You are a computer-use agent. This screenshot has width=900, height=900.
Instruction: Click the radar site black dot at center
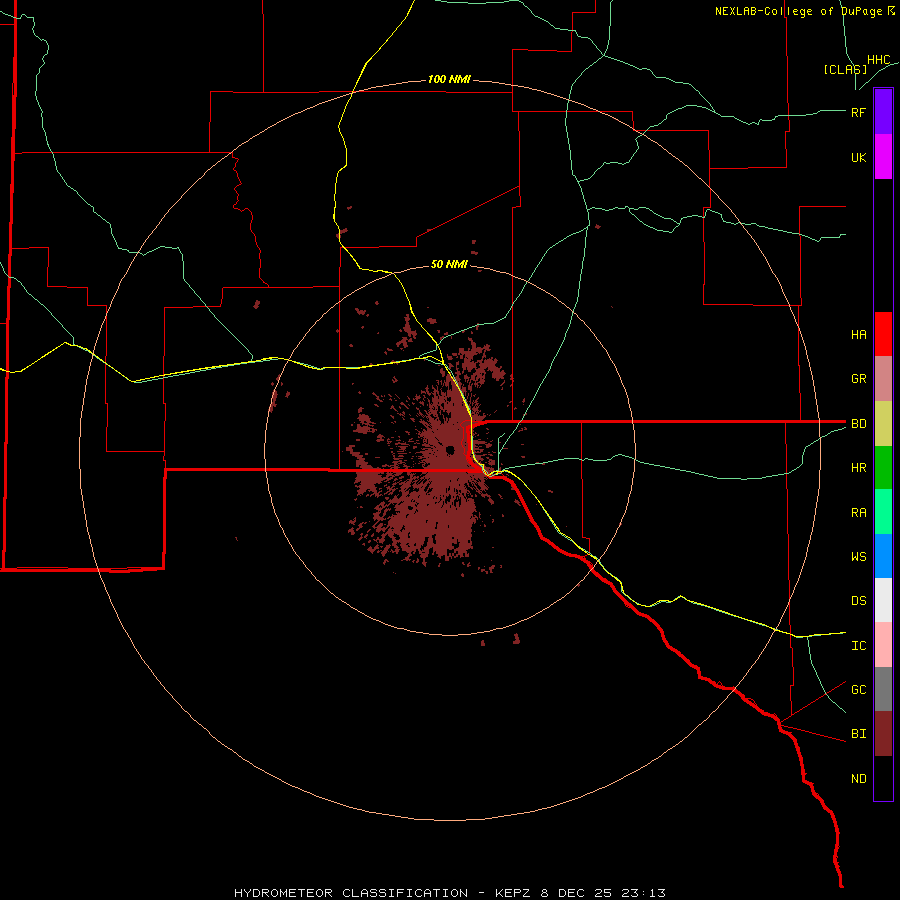coord(450,449)
